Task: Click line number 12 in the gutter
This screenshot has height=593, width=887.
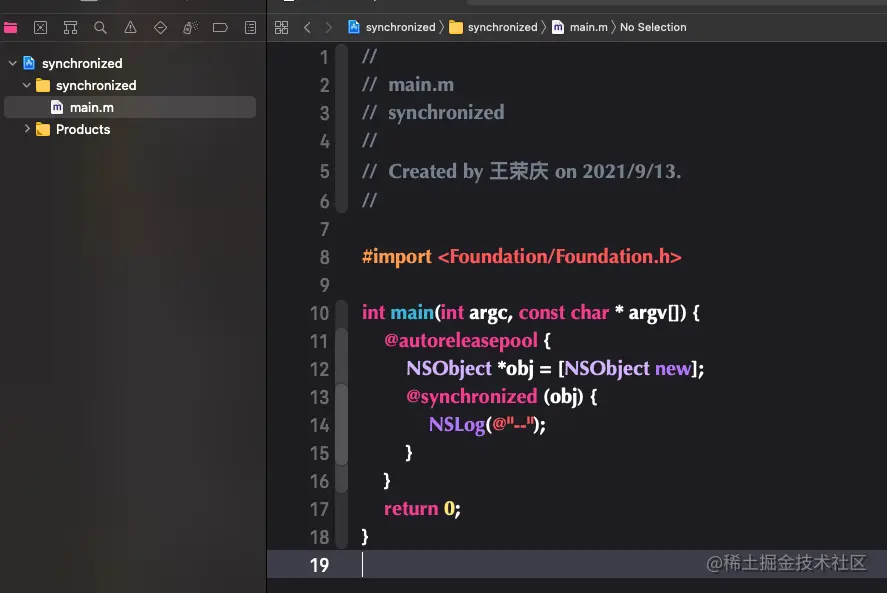Action: 319,369
